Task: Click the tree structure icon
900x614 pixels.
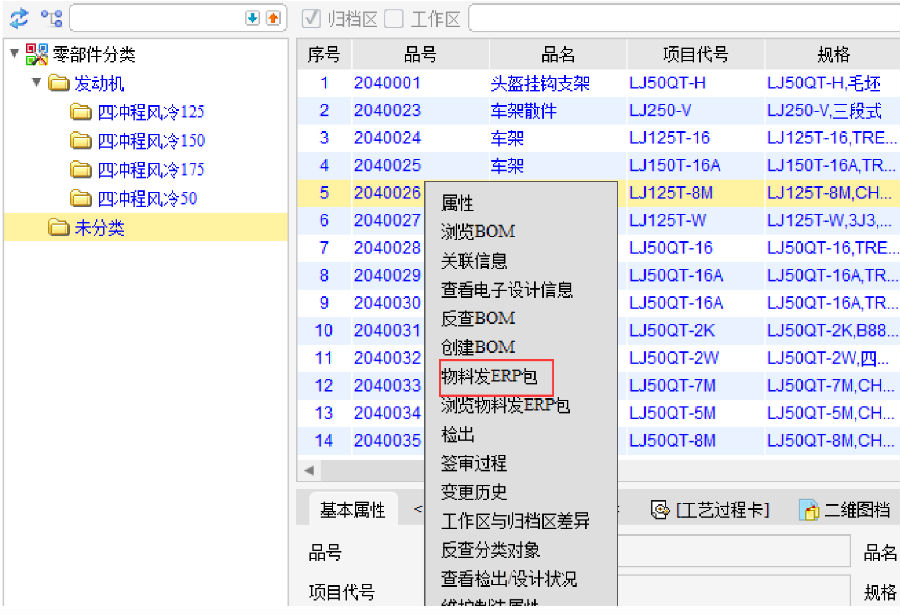Action: (x=51, y=18)
